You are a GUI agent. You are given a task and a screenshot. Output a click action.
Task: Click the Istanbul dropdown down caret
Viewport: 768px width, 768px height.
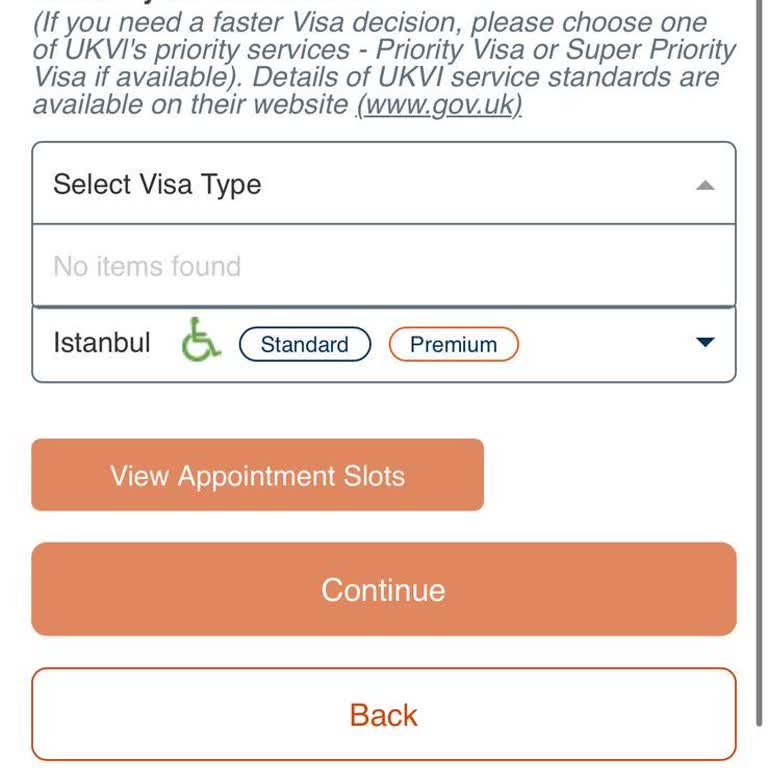point(705,343)
